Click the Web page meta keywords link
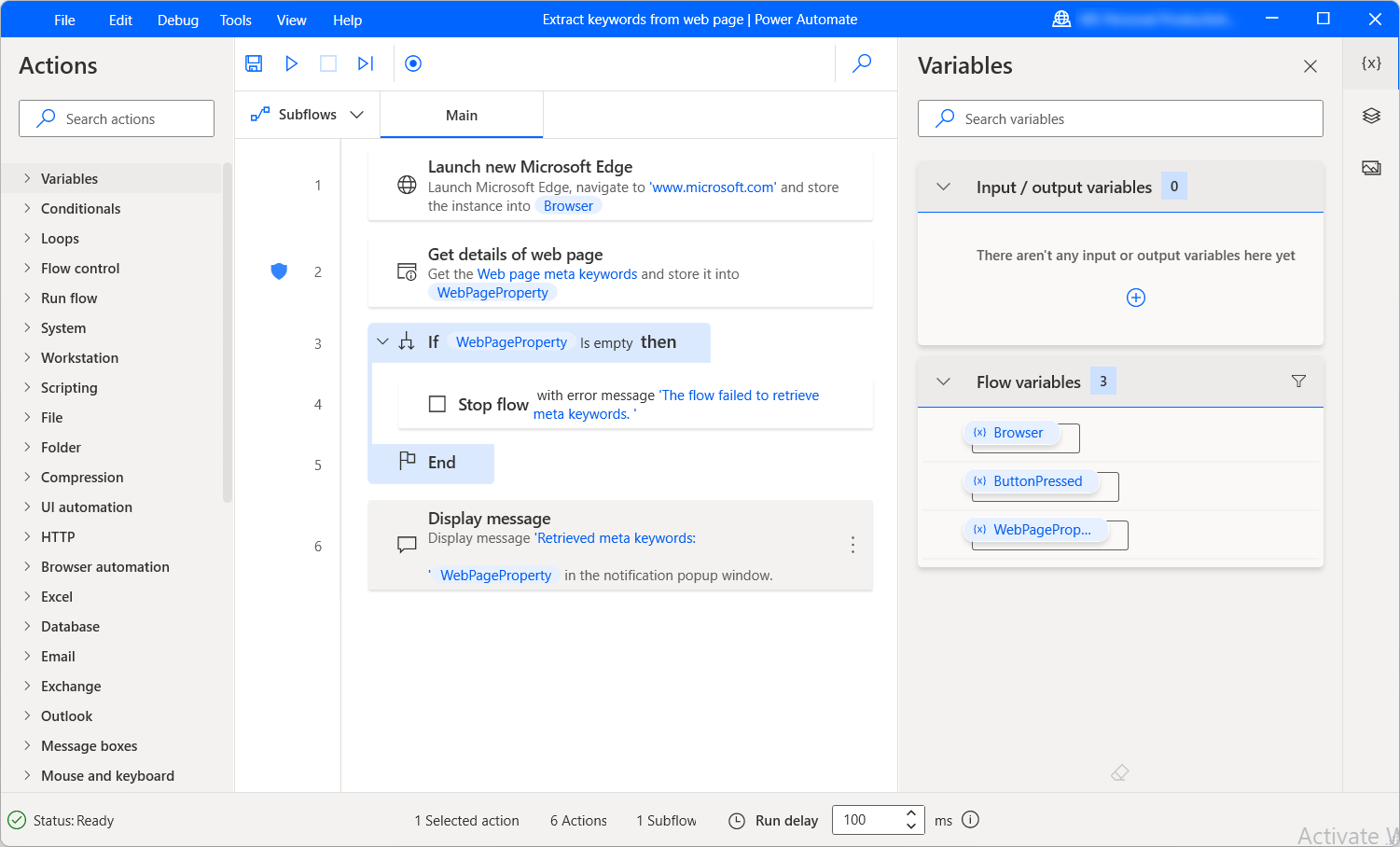This screenshot has height=847, width=1400. coord(557,274)
